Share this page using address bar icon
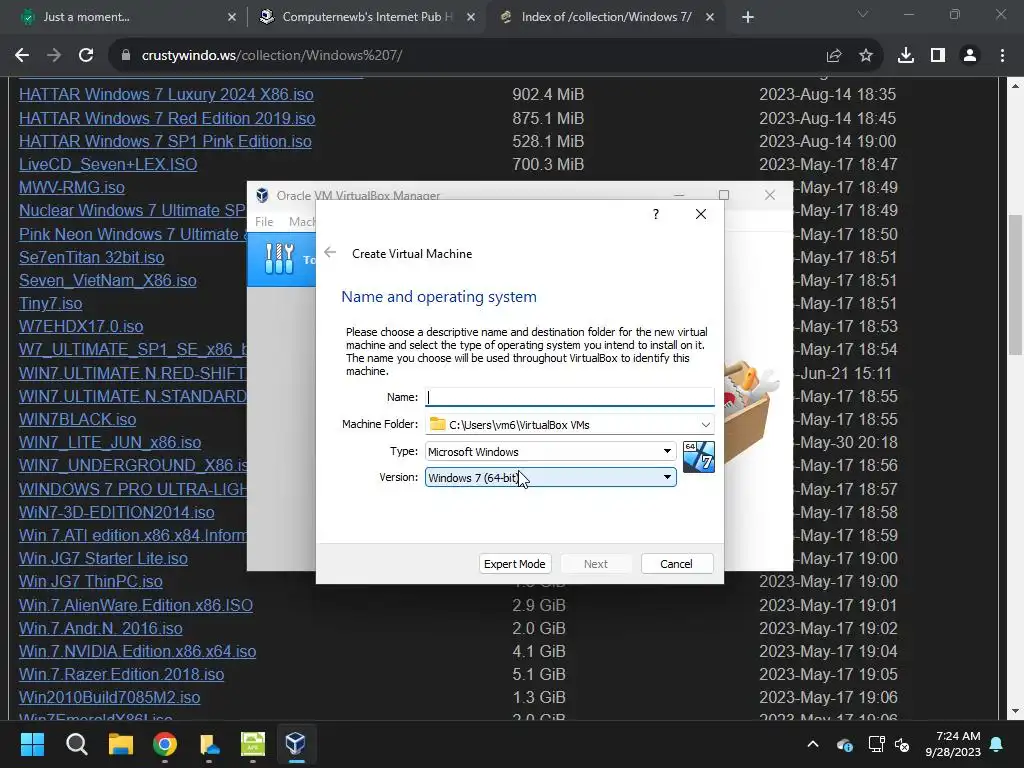This screenshot has height=768, width=1024. tap(834, 56)
